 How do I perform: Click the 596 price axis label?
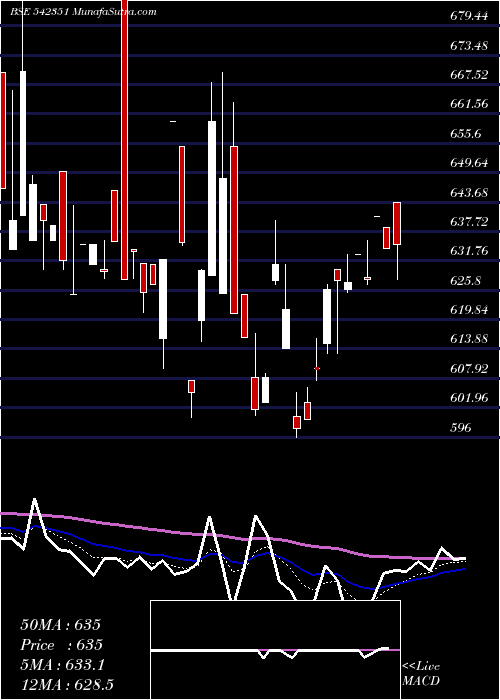click(461, 428)
